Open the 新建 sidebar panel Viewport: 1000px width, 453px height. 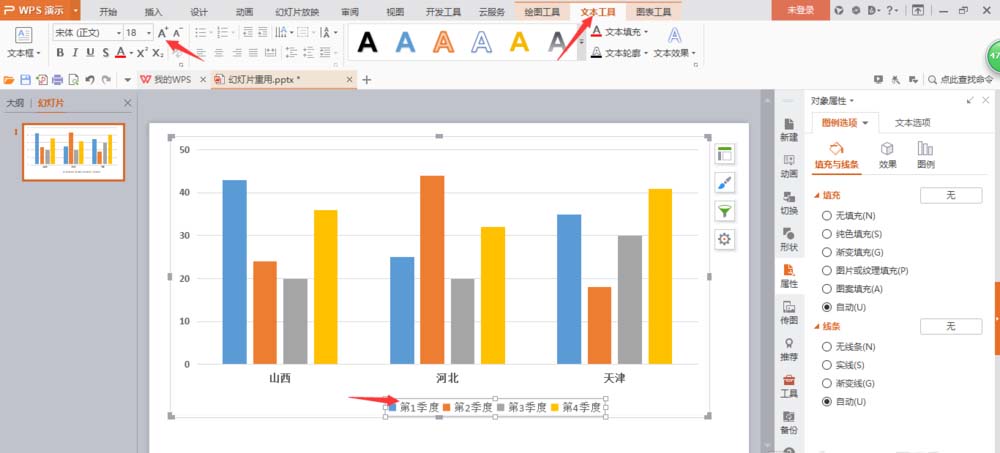tap(789, 130)
